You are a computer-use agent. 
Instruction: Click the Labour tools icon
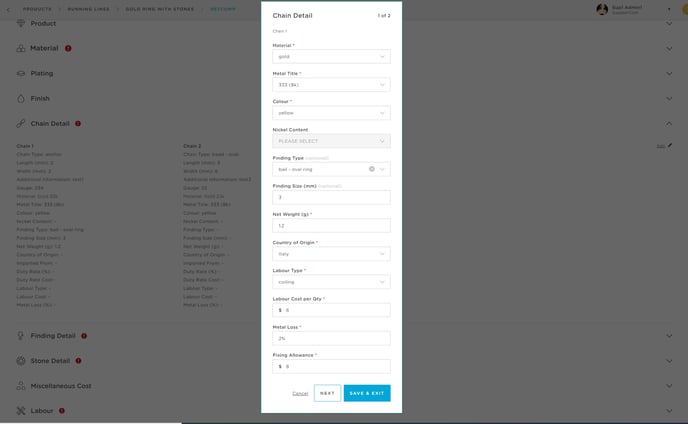[21, 411]
